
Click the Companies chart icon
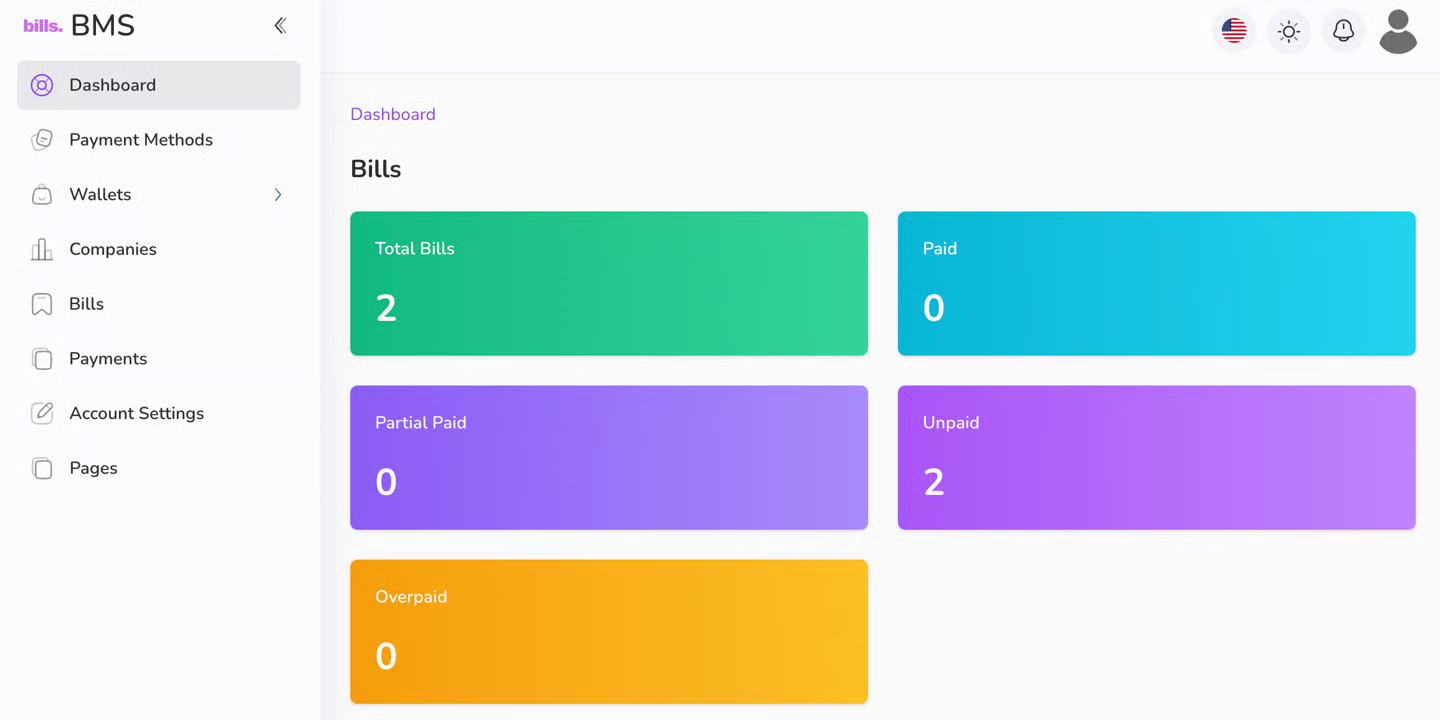(42, 249)
